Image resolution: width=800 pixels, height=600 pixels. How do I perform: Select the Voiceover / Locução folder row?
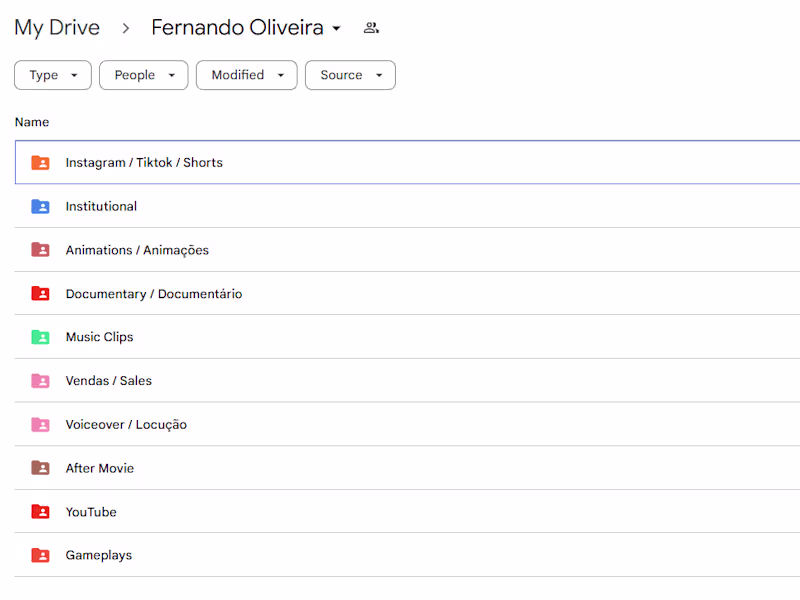[x=400, y=425]
